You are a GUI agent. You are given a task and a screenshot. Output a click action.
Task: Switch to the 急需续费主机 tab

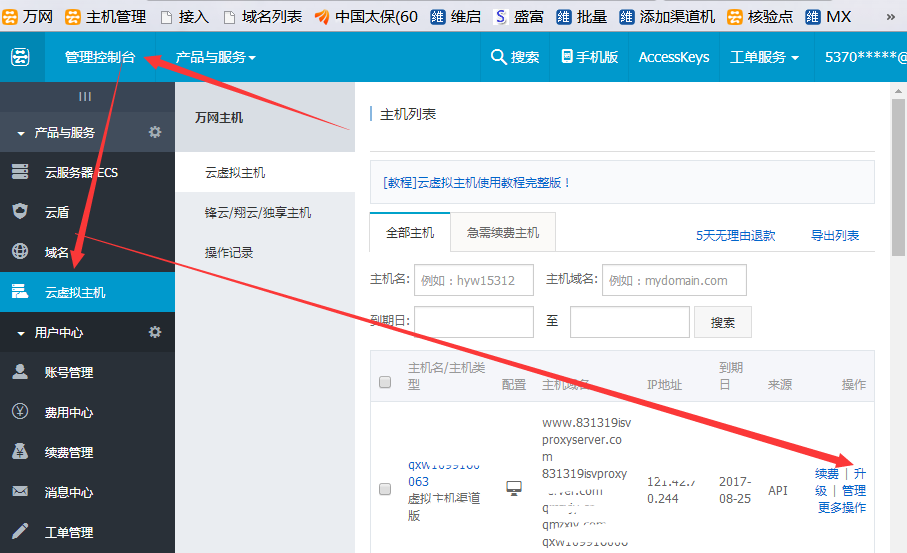pos(503,233)
